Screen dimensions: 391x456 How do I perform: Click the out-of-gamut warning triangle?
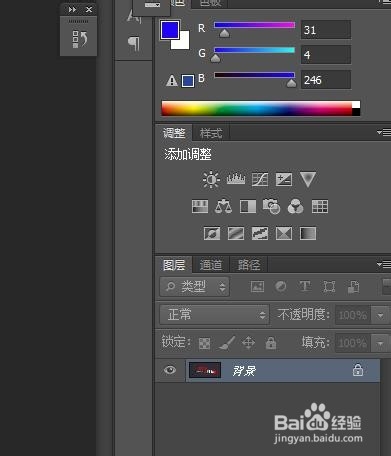tap(172, 81)
